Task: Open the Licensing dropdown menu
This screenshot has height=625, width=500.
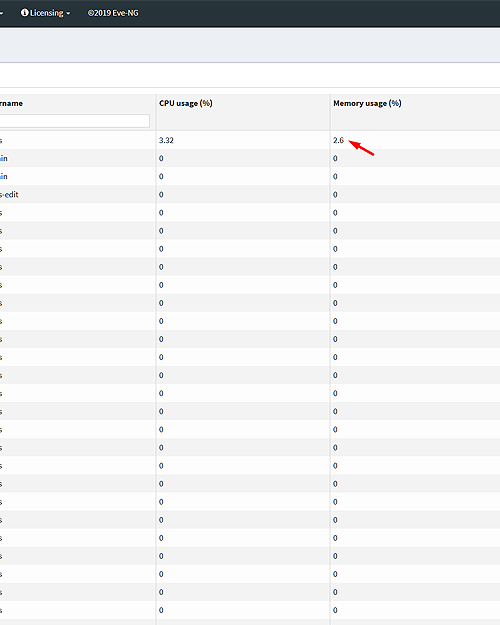Action: click(x=45, y=13)
